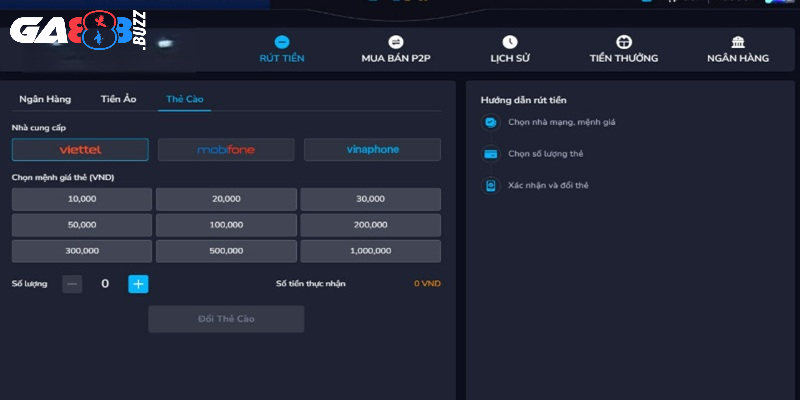Select the Thẻ Cào tab
800x400 pixels.
(x=185, y=99)
